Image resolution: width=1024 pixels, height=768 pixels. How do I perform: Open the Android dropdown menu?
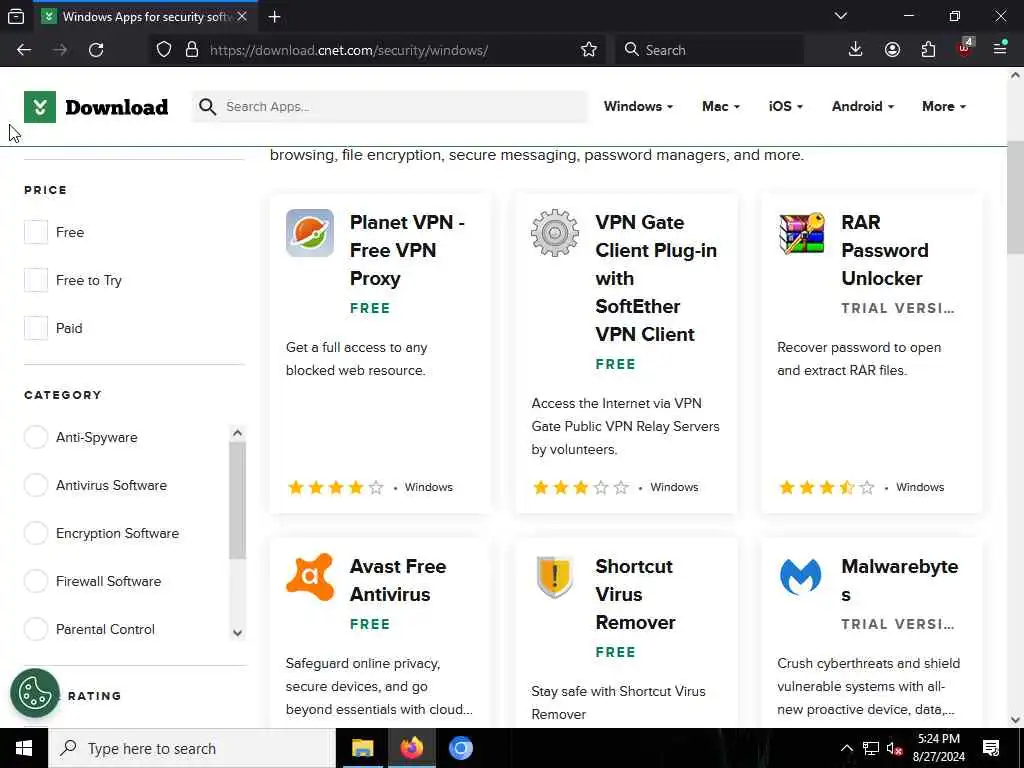862,106
